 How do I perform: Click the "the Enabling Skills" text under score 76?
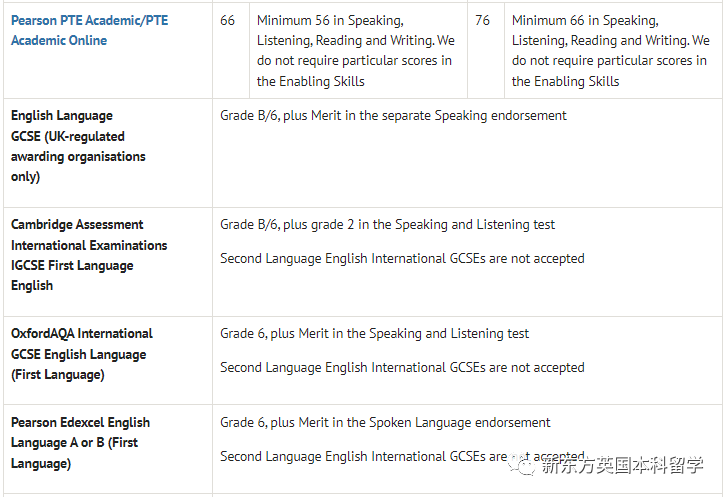coord(565,82)
